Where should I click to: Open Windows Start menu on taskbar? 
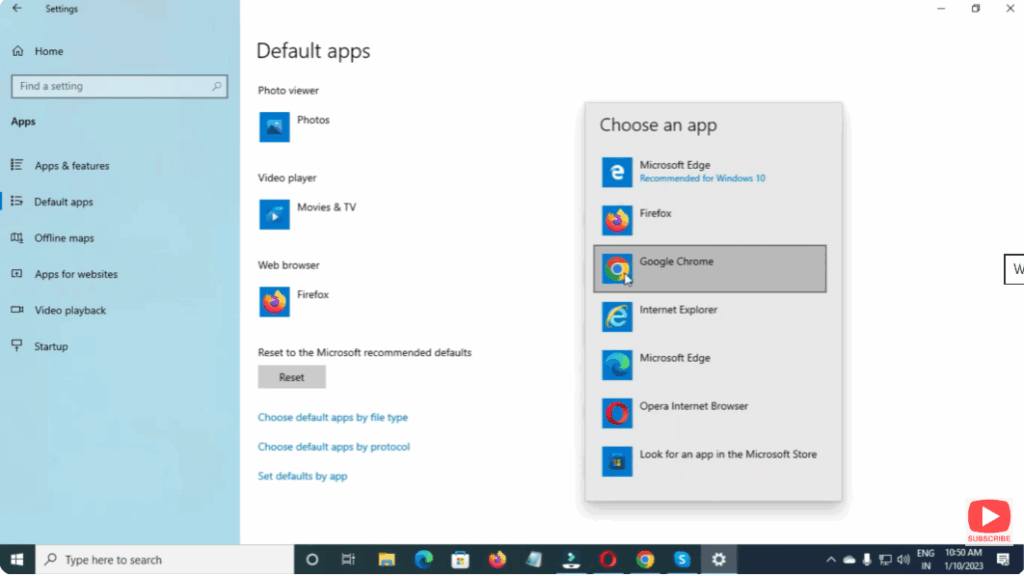17,560
